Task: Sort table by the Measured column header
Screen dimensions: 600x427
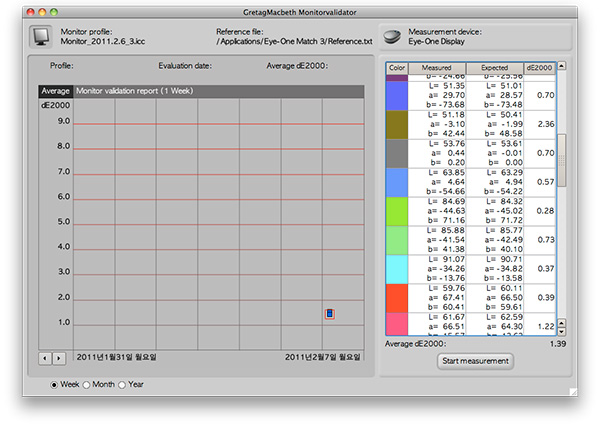Action: 437,67
